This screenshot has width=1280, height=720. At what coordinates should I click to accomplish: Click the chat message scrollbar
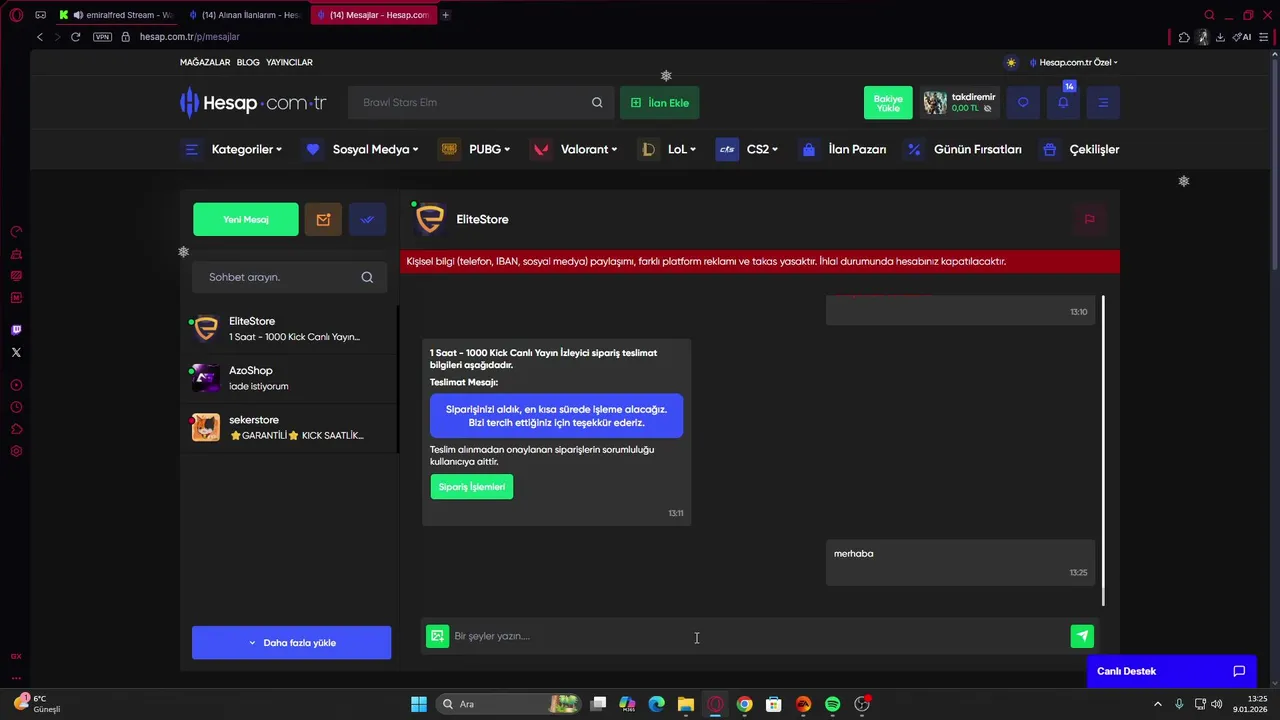pos(1104,450)
